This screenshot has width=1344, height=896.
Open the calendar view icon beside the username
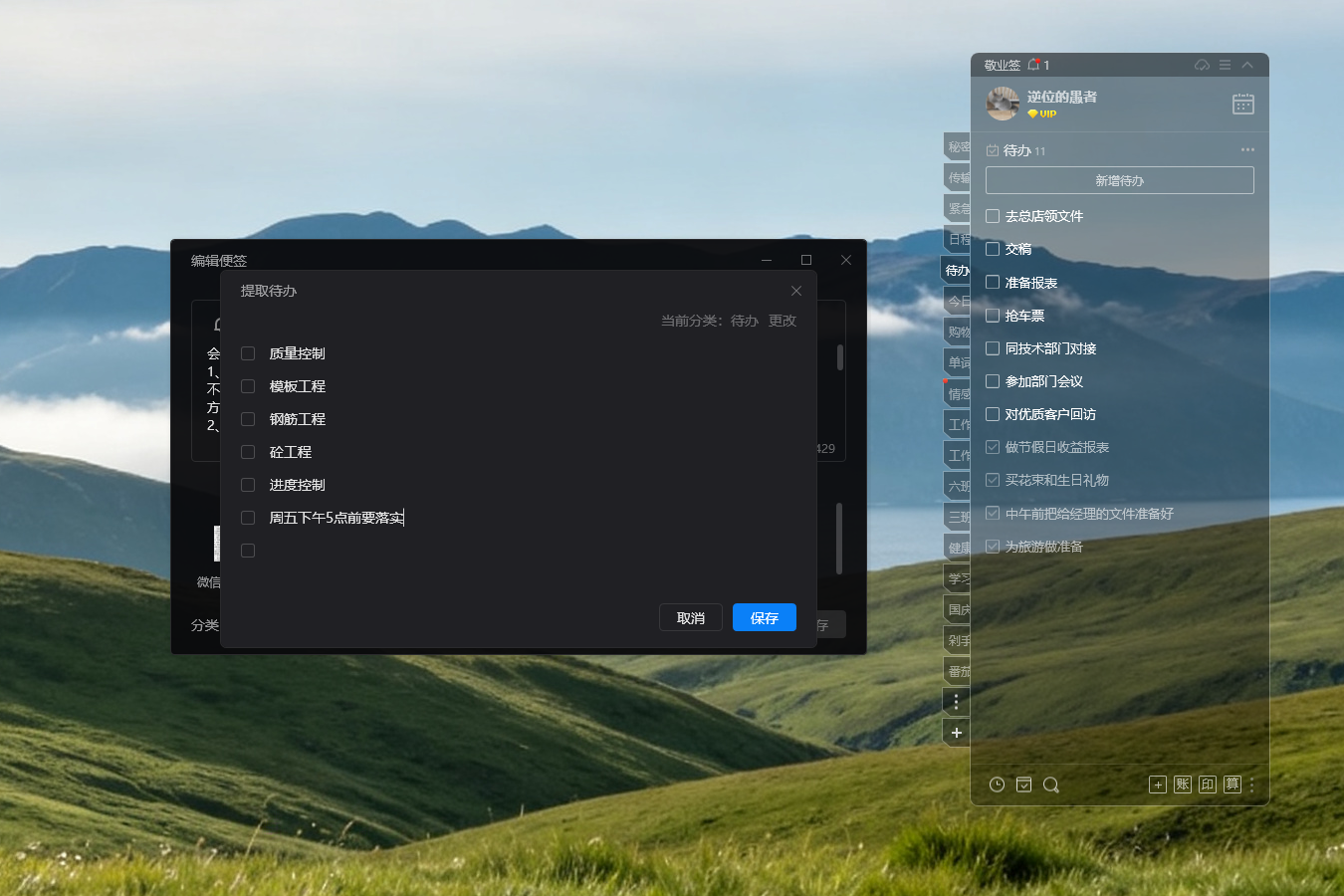[1243, 104]
